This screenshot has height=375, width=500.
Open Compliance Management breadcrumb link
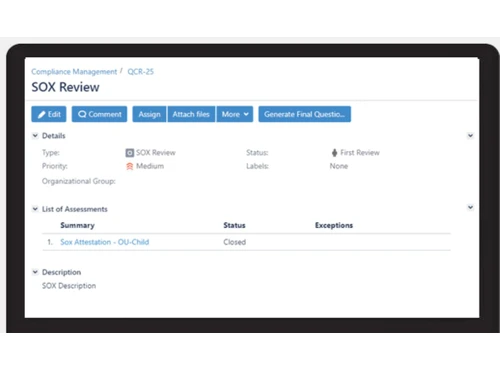click(74, 72)
